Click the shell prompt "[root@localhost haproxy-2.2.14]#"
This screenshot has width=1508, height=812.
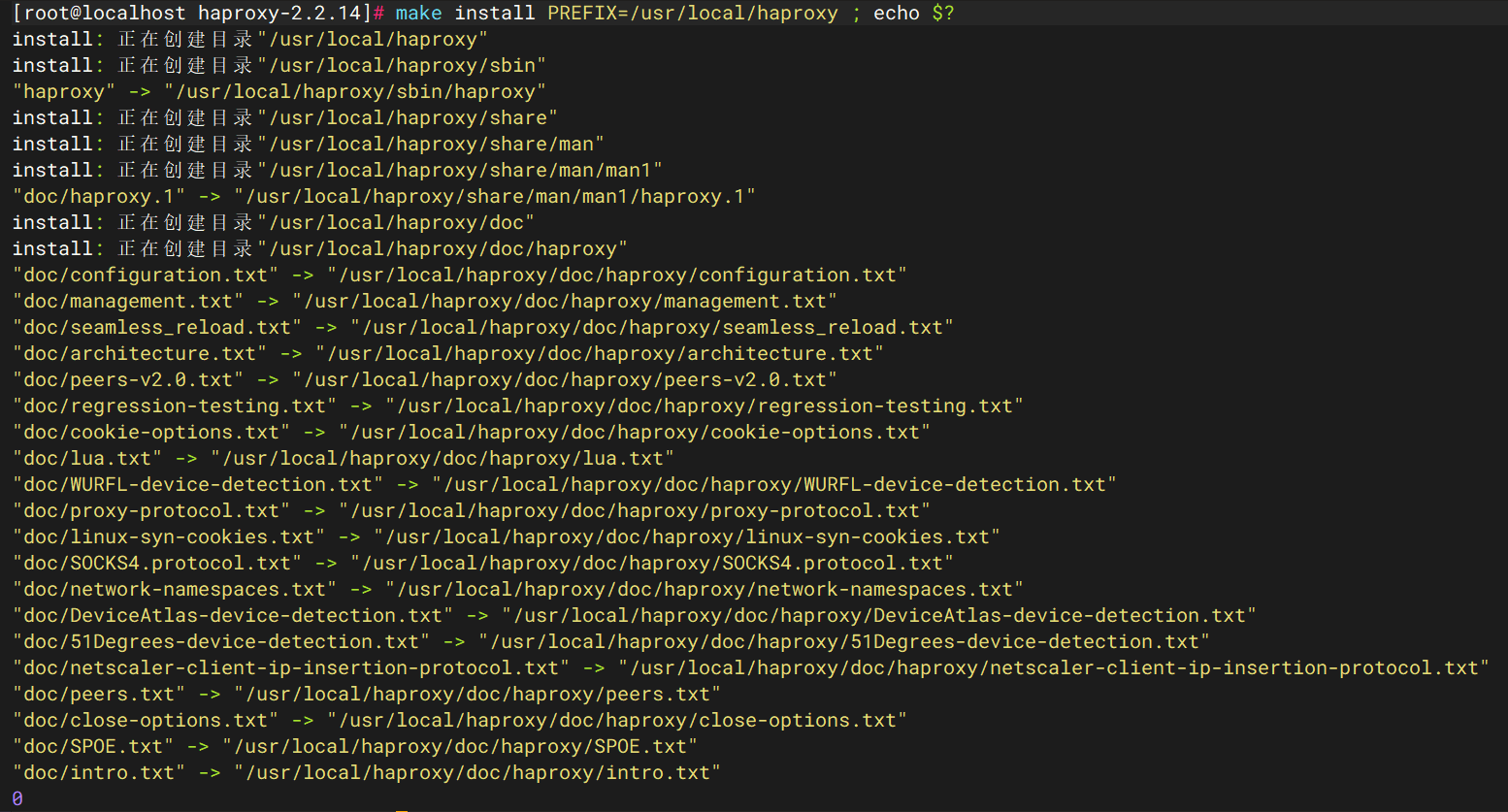tap(199, 14)
